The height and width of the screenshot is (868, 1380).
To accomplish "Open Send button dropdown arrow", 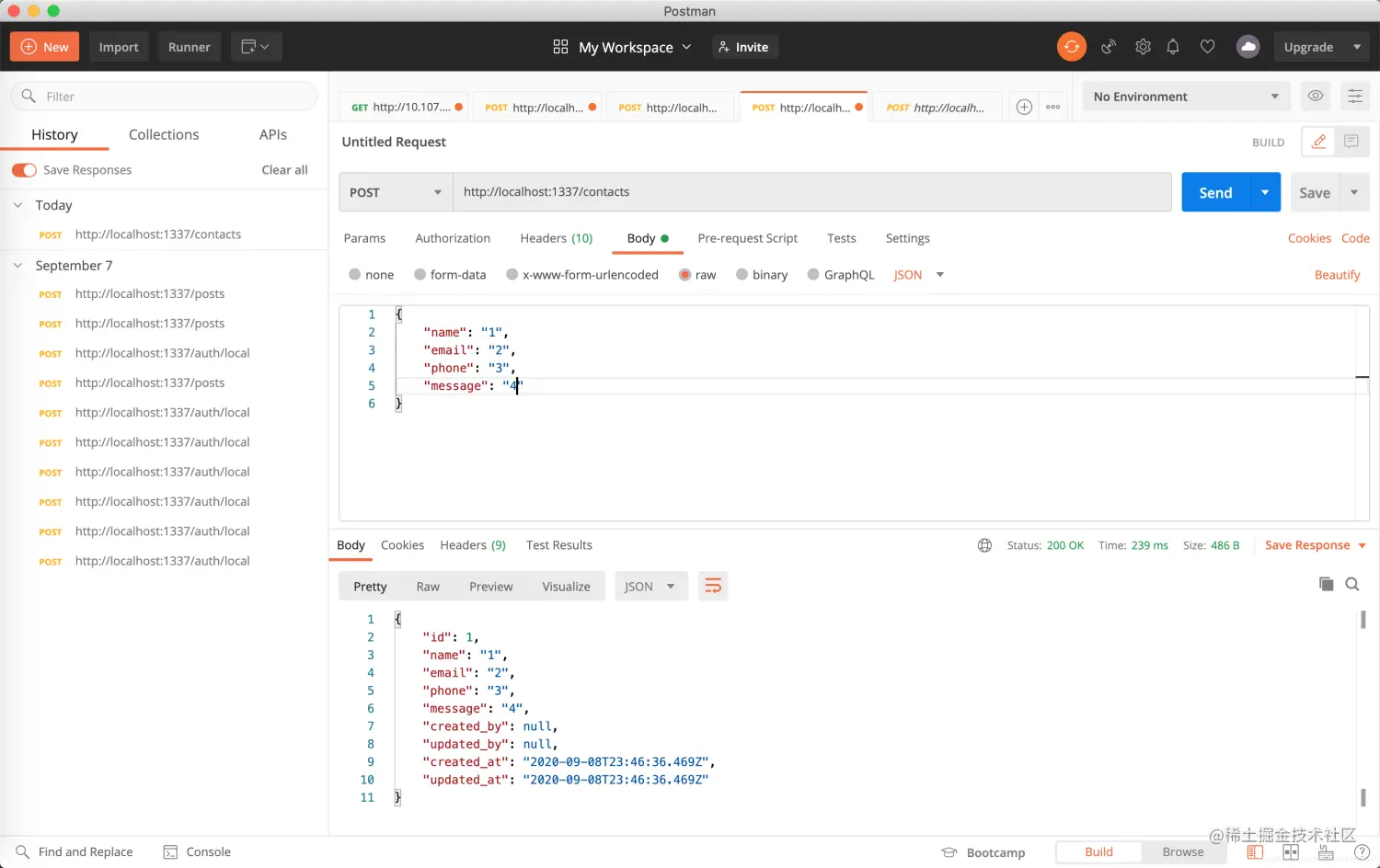I will [1265, 192].
